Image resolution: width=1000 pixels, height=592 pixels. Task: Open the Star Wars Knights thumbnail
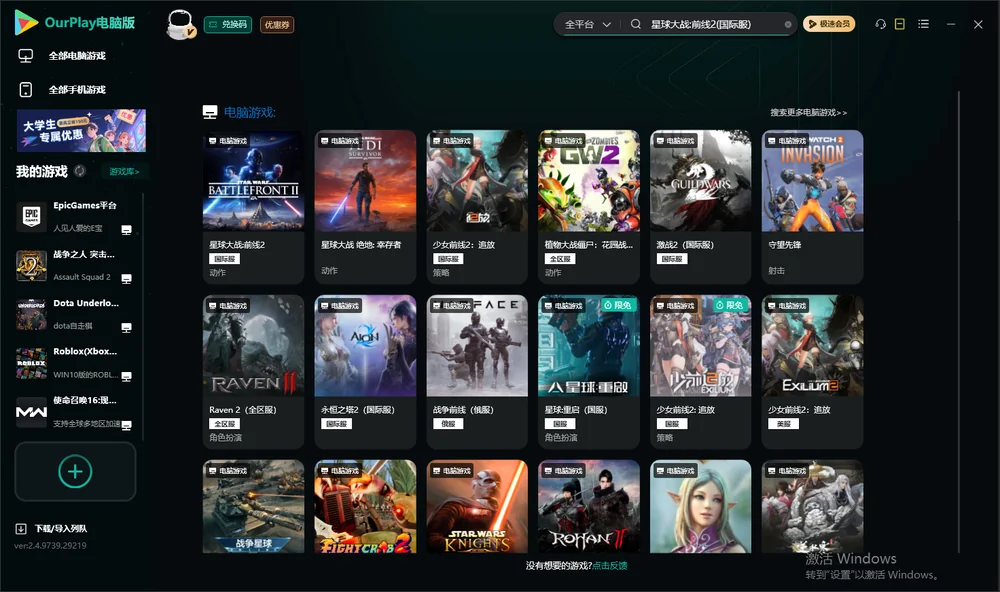pyautogui.click(x=477, y=507)
